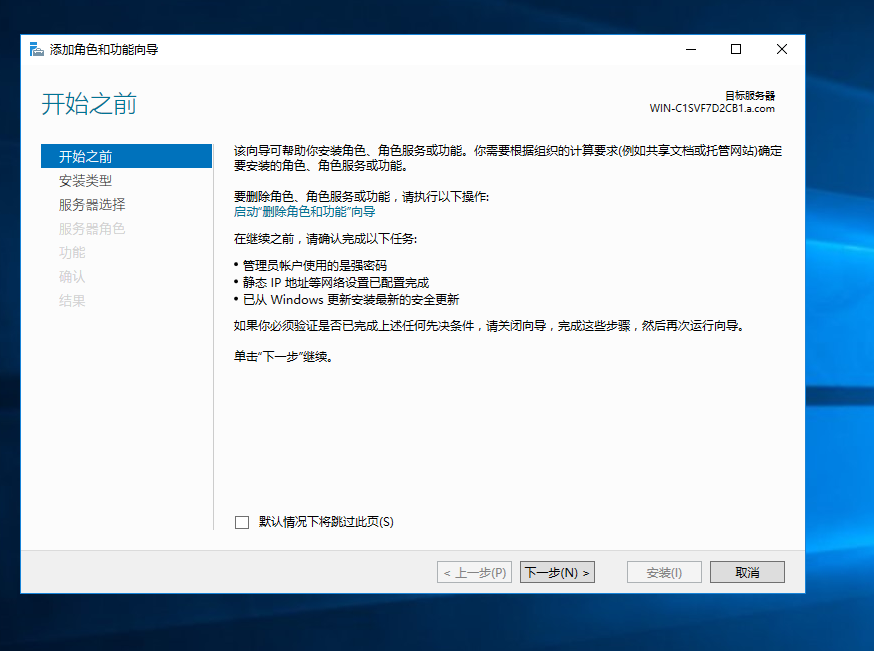Click the 上一步(P) button
The height and width of the screenshot is (651, 874).
(474, 572)
